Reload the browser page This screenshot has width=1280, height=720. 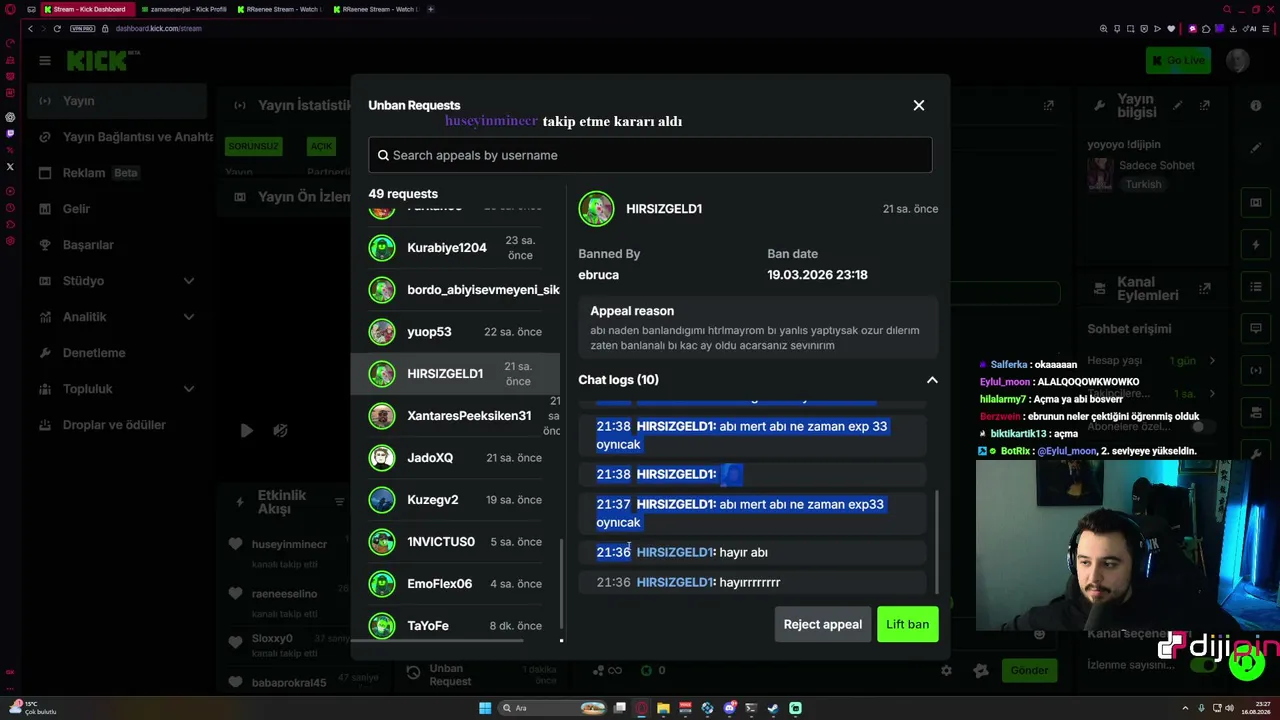point(57,28)
